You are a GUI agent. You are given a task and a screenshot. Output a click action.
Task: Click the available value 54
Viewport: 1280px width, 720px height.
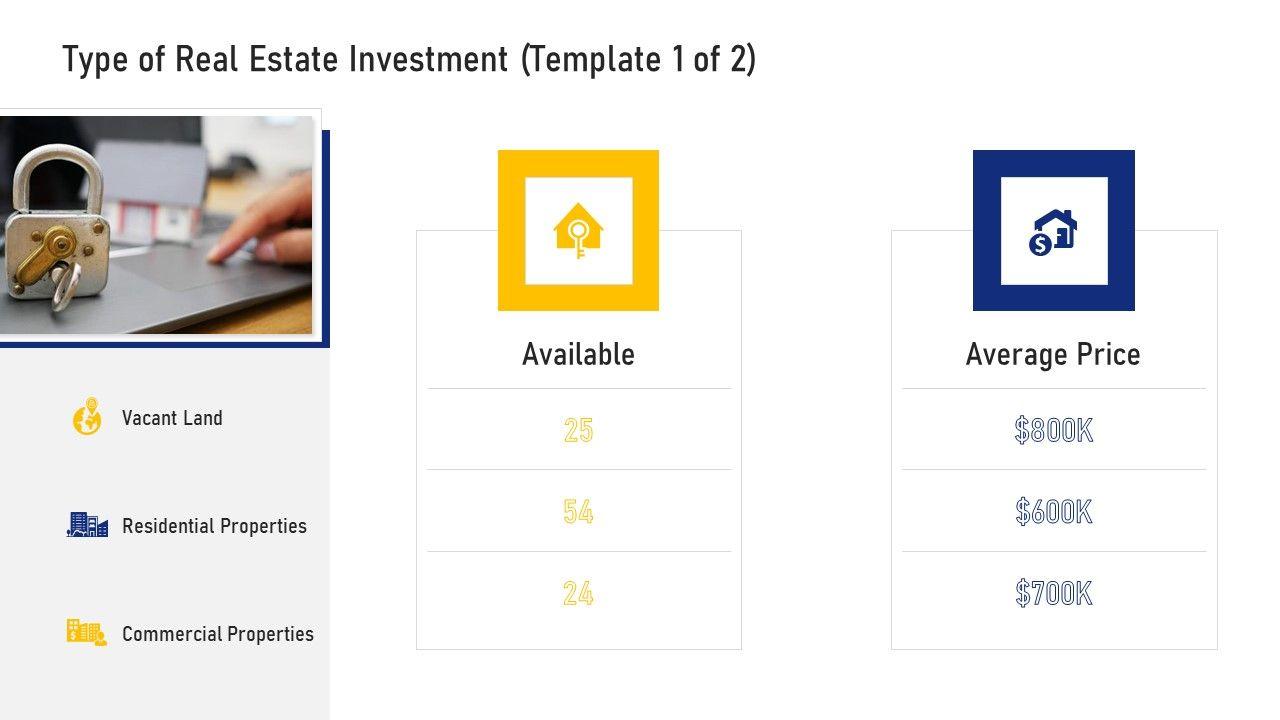click(578, 512)
